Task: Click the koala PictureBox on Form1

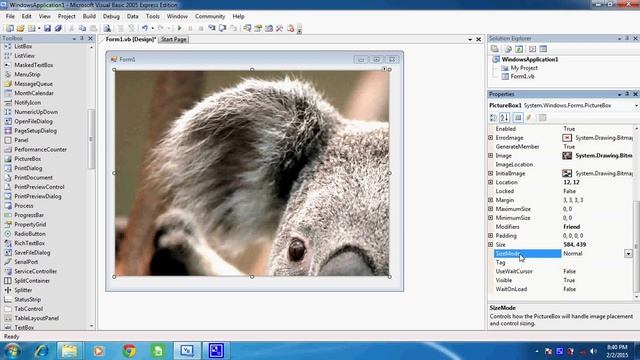Action: click(252, 173)
